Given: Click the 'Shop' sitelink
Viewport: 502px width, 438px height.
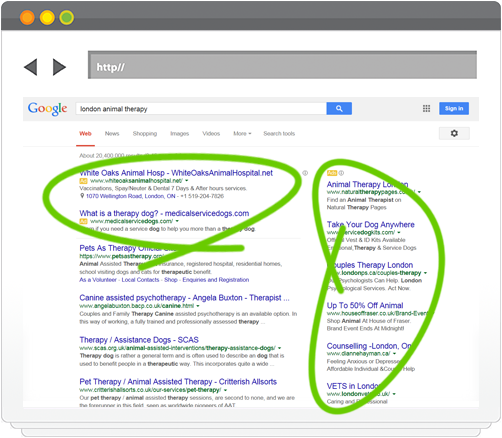Looking at the screenshot, I should pos(171,280).
